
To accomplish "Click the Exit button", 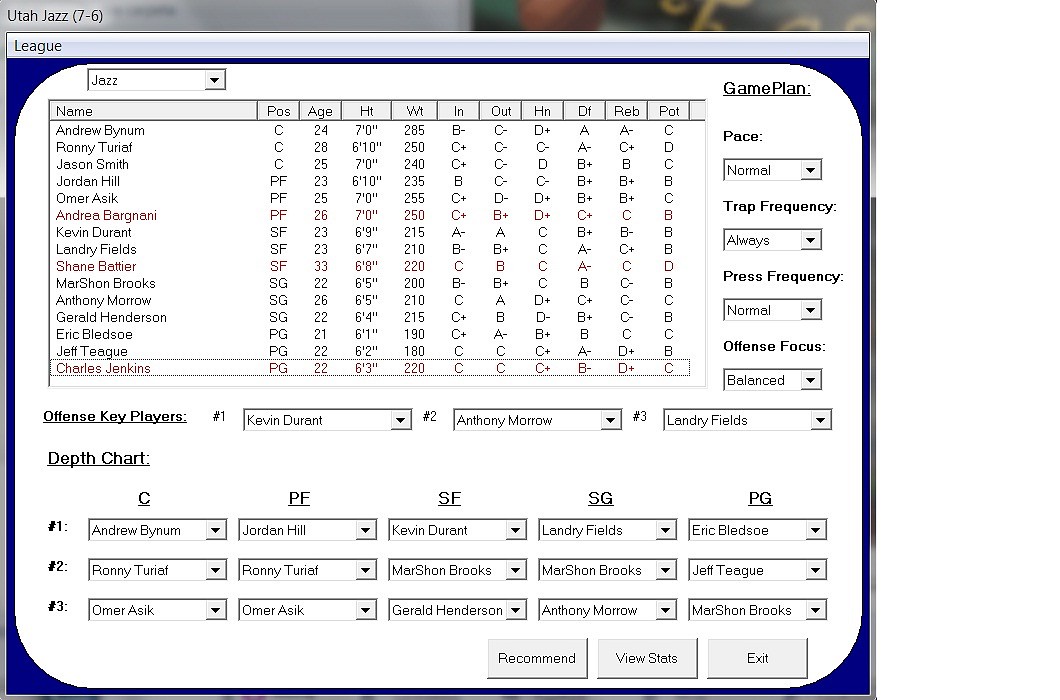I will click(x=757, y=658).
